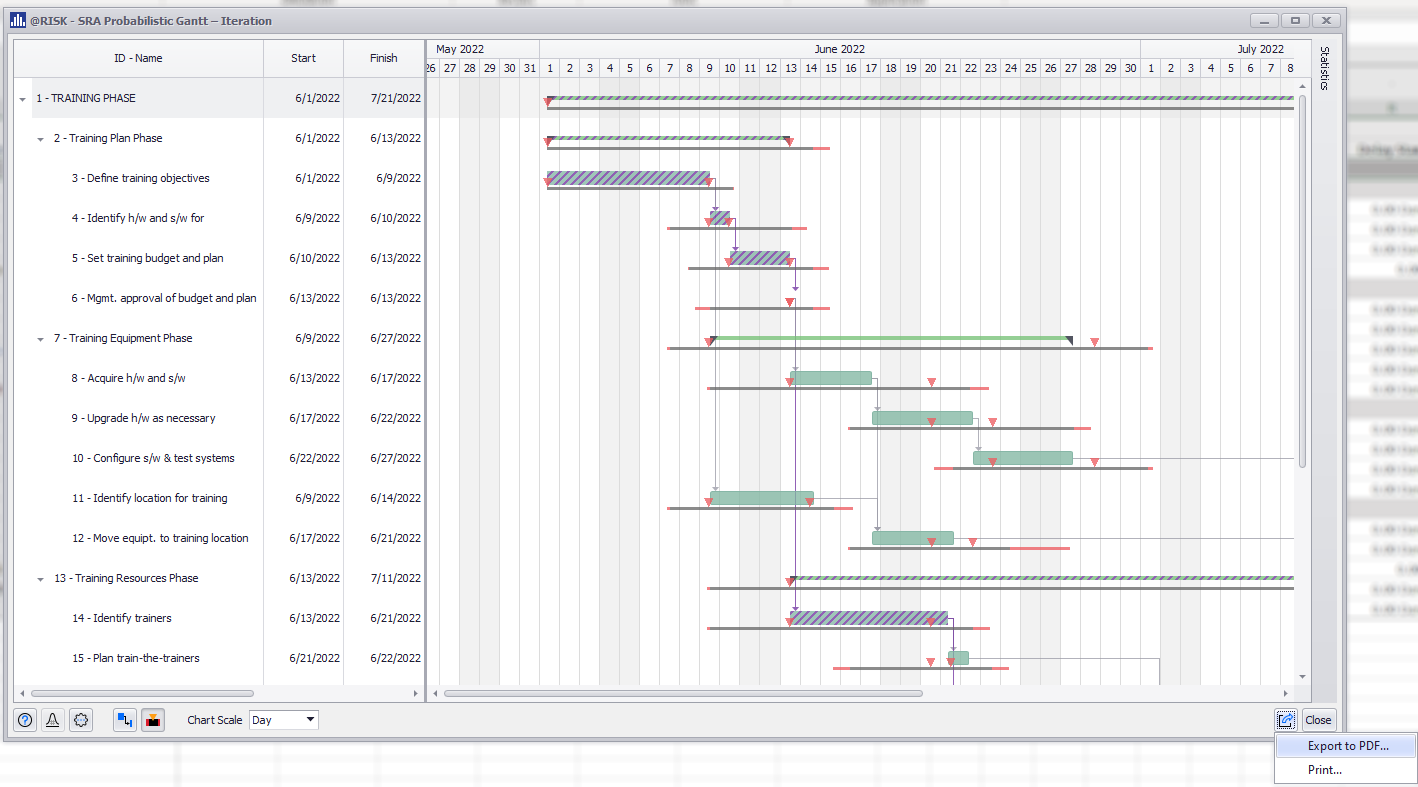Viewport: 1418px width, 787px height.
Task: Open settings with the gear icon
Action: point(82,720)
